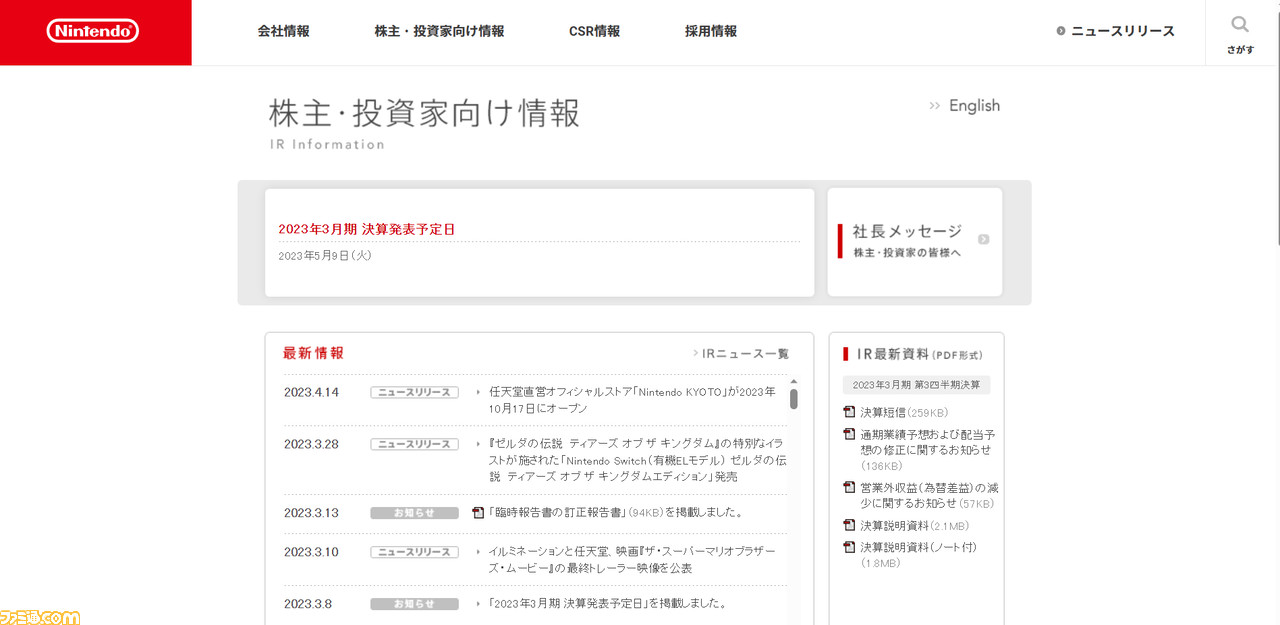Open the さがす search icon
The image size is (1280, 625).
1240,33
